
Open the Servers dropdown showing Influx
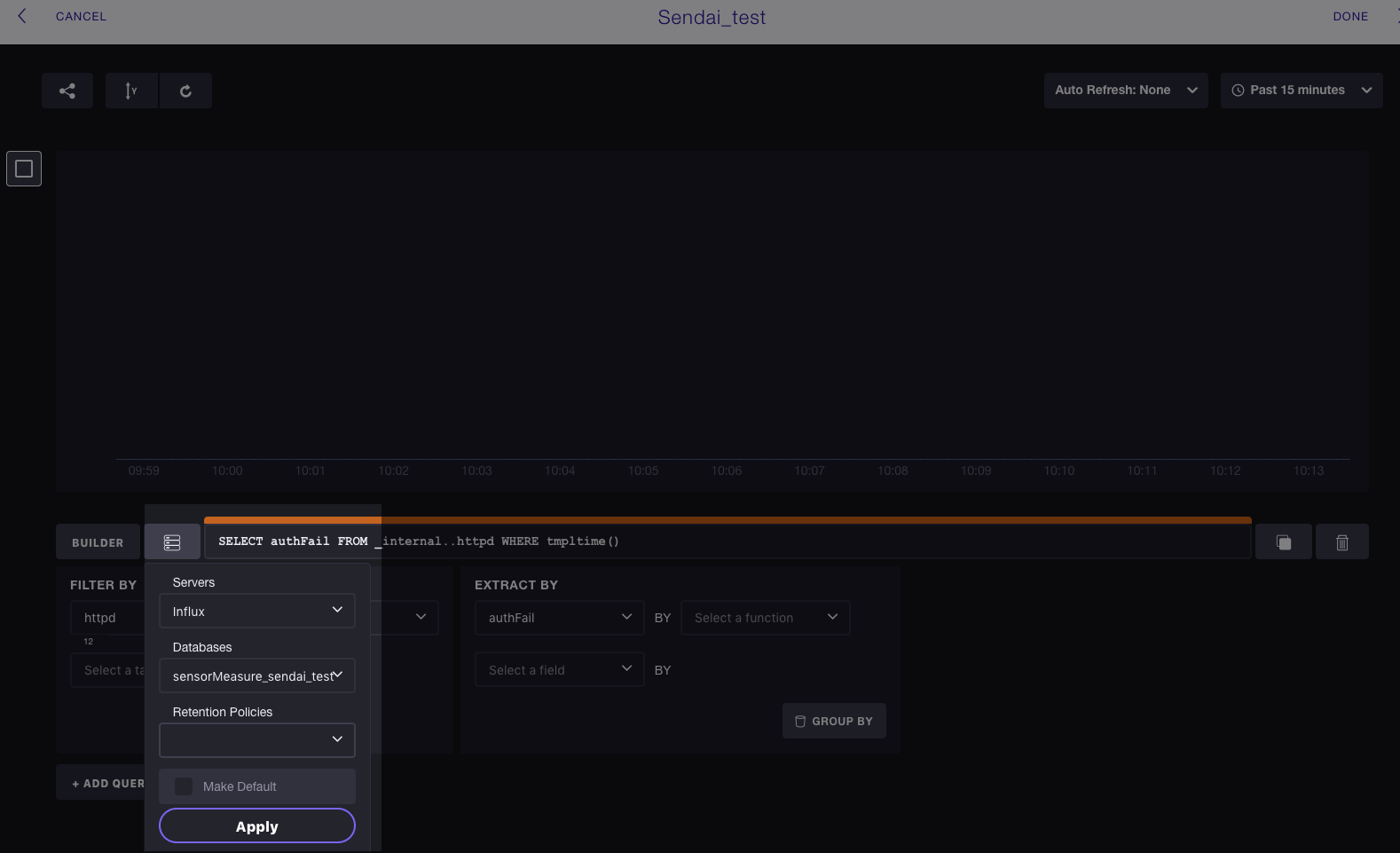(257, 611)
